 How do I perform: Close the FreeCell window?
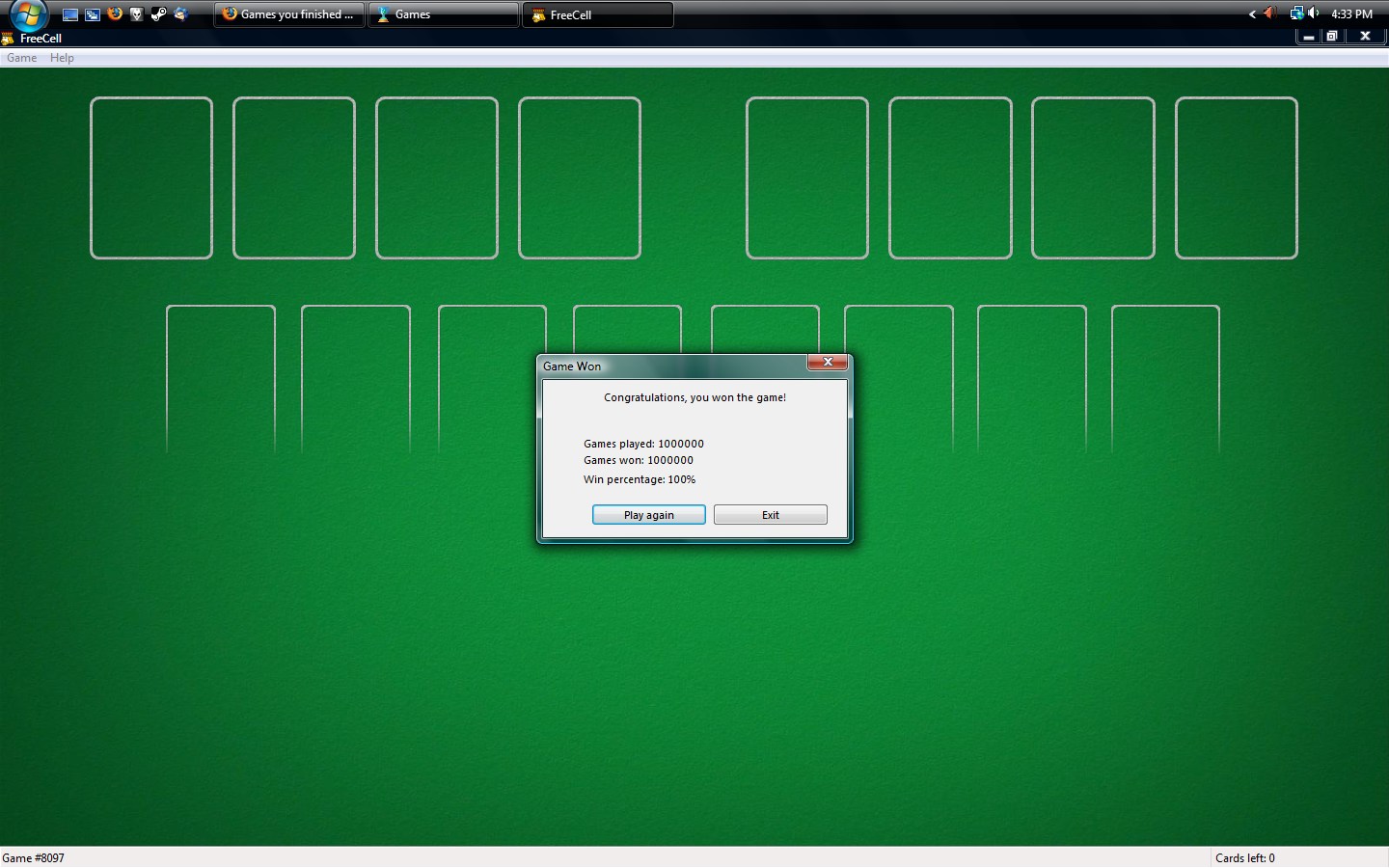[x=1365, y=37]
